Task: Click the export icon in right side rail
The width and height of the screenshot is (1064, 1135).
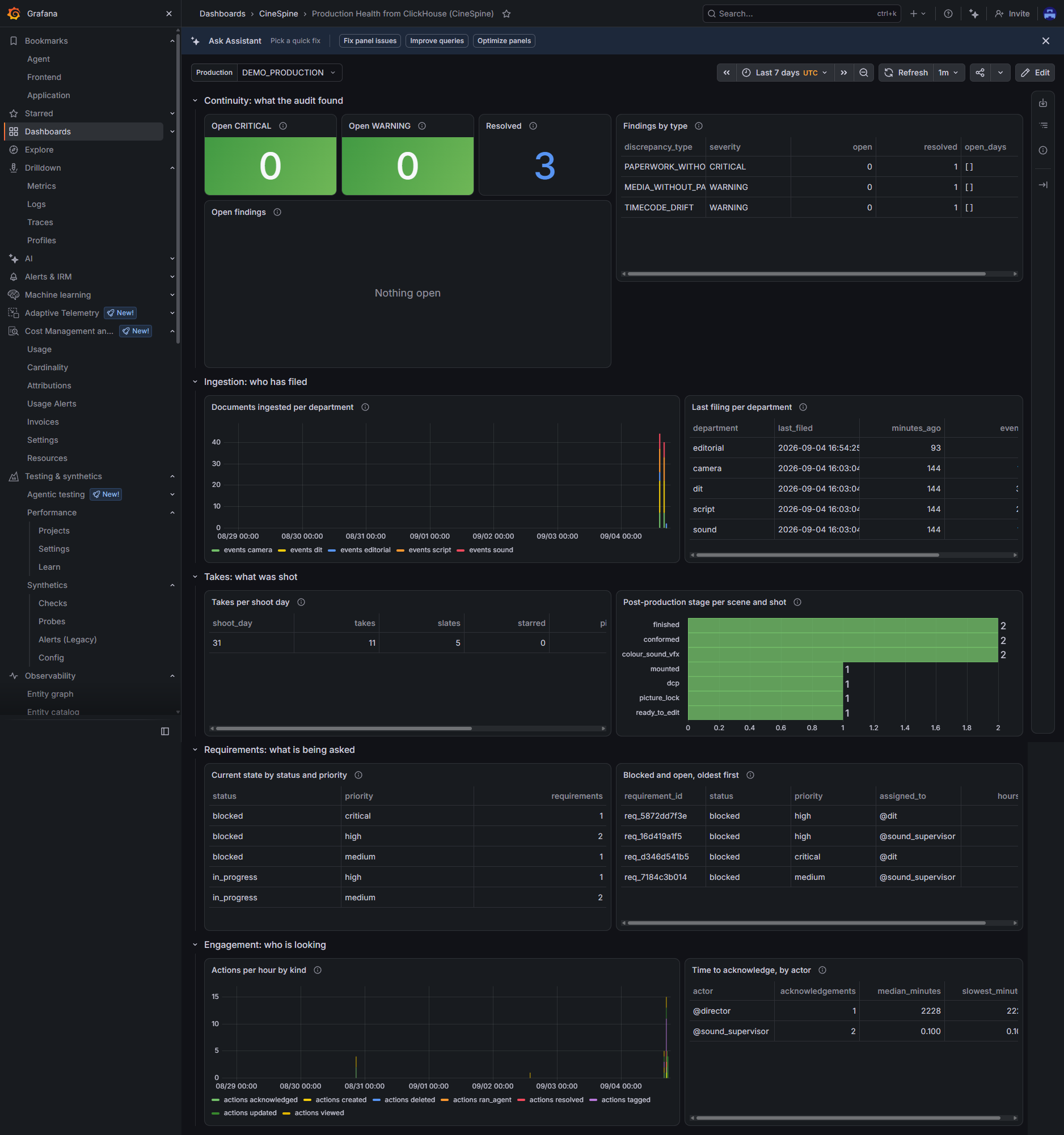Action: pos(1043,103)
